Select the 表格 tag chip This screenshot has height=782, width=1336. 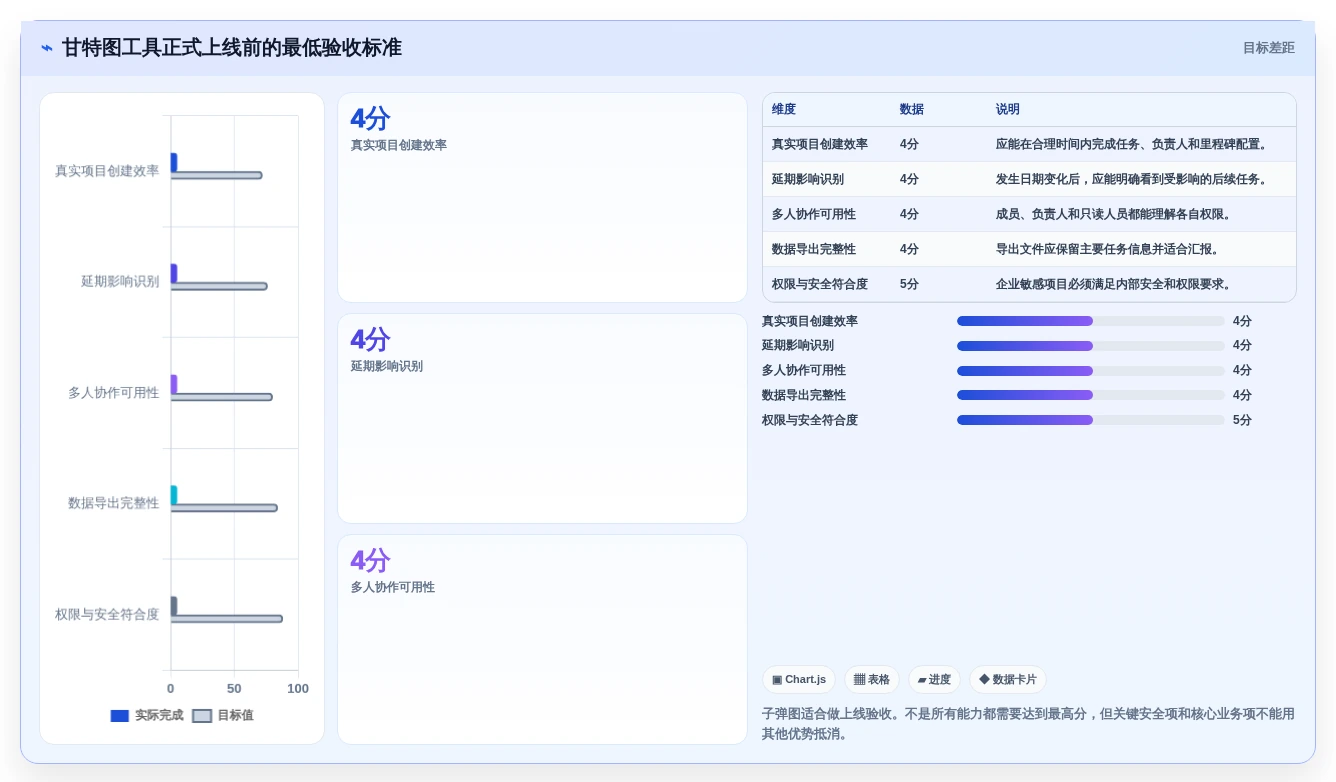(871, 680)
